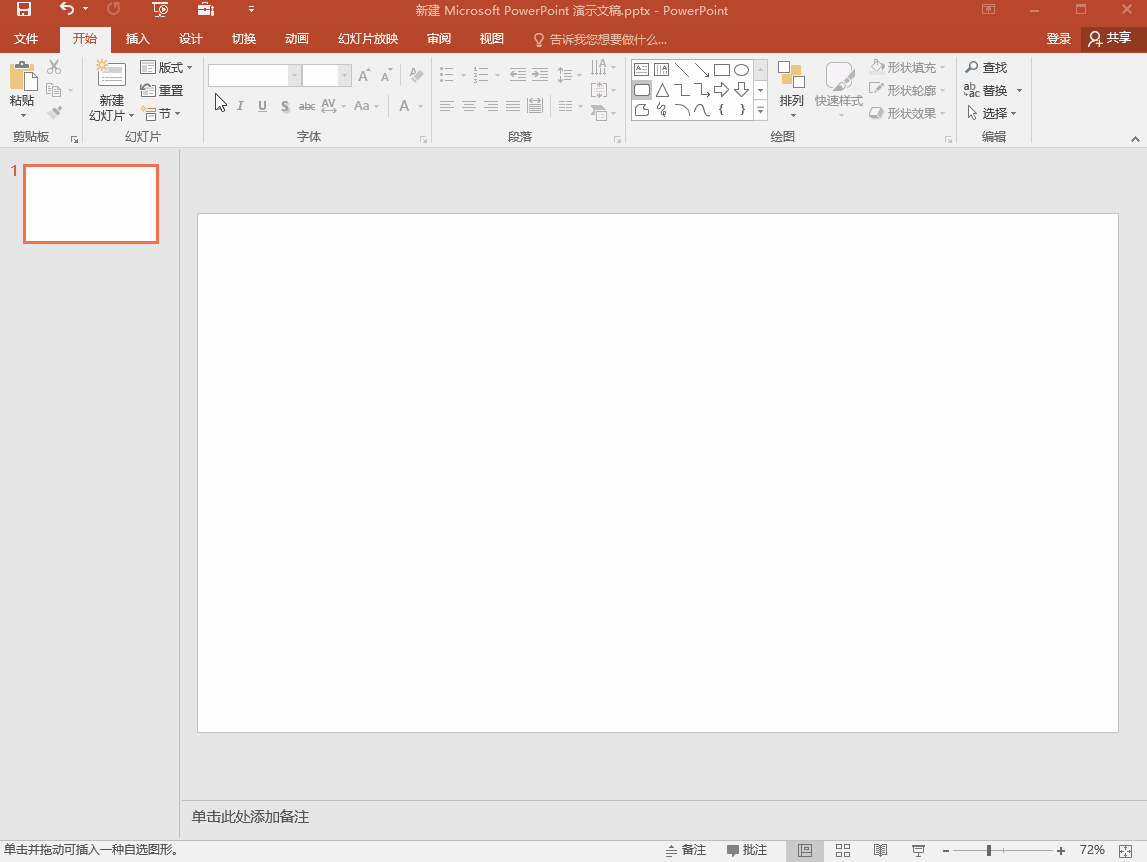Screen dimensions: 1147x862
Task: Expand the shapes gallery with More arrow
Action: (x=761, y=110)
